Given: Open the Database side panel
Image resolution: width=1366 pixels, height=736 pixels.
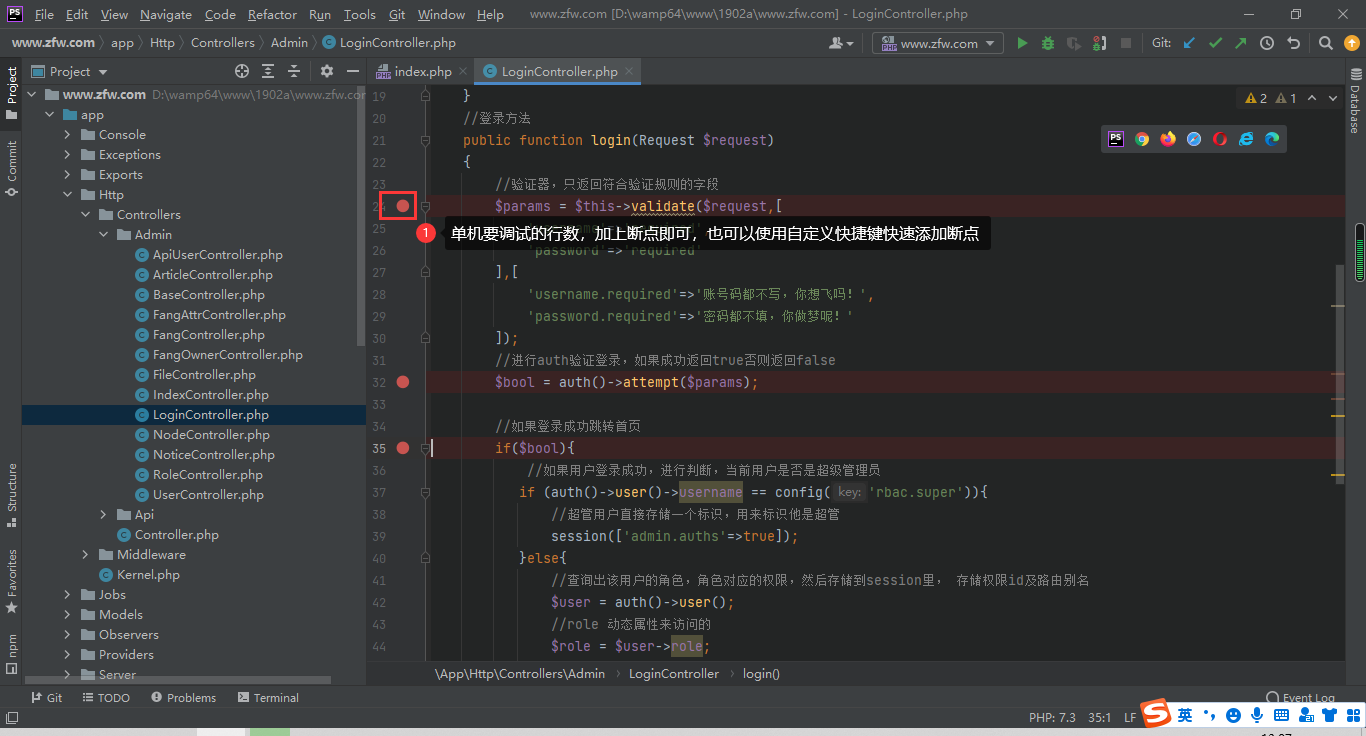Looking at the screenshot, I should (1355, 100).
